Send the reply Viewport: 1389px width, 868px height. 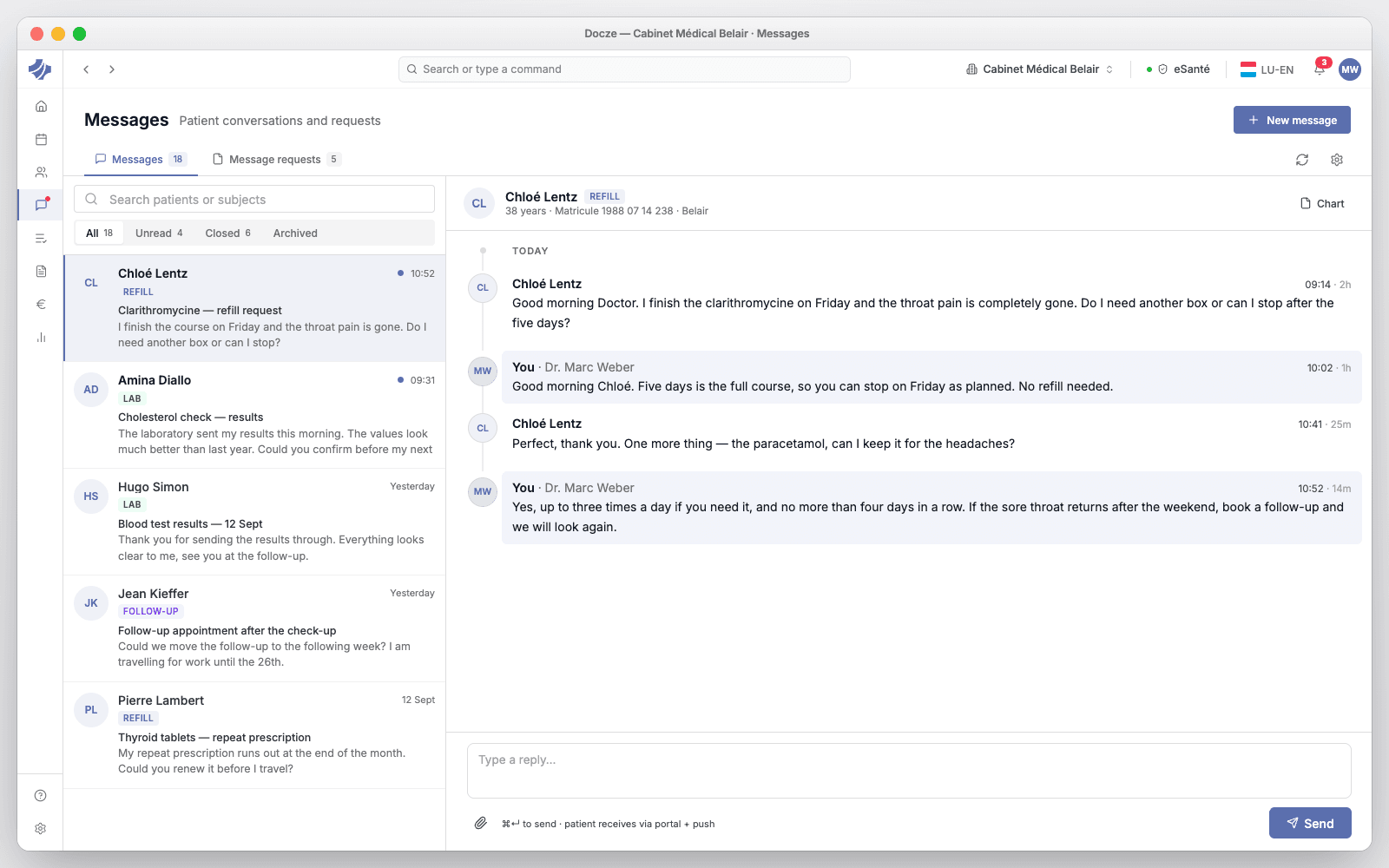click(1310, 823)
